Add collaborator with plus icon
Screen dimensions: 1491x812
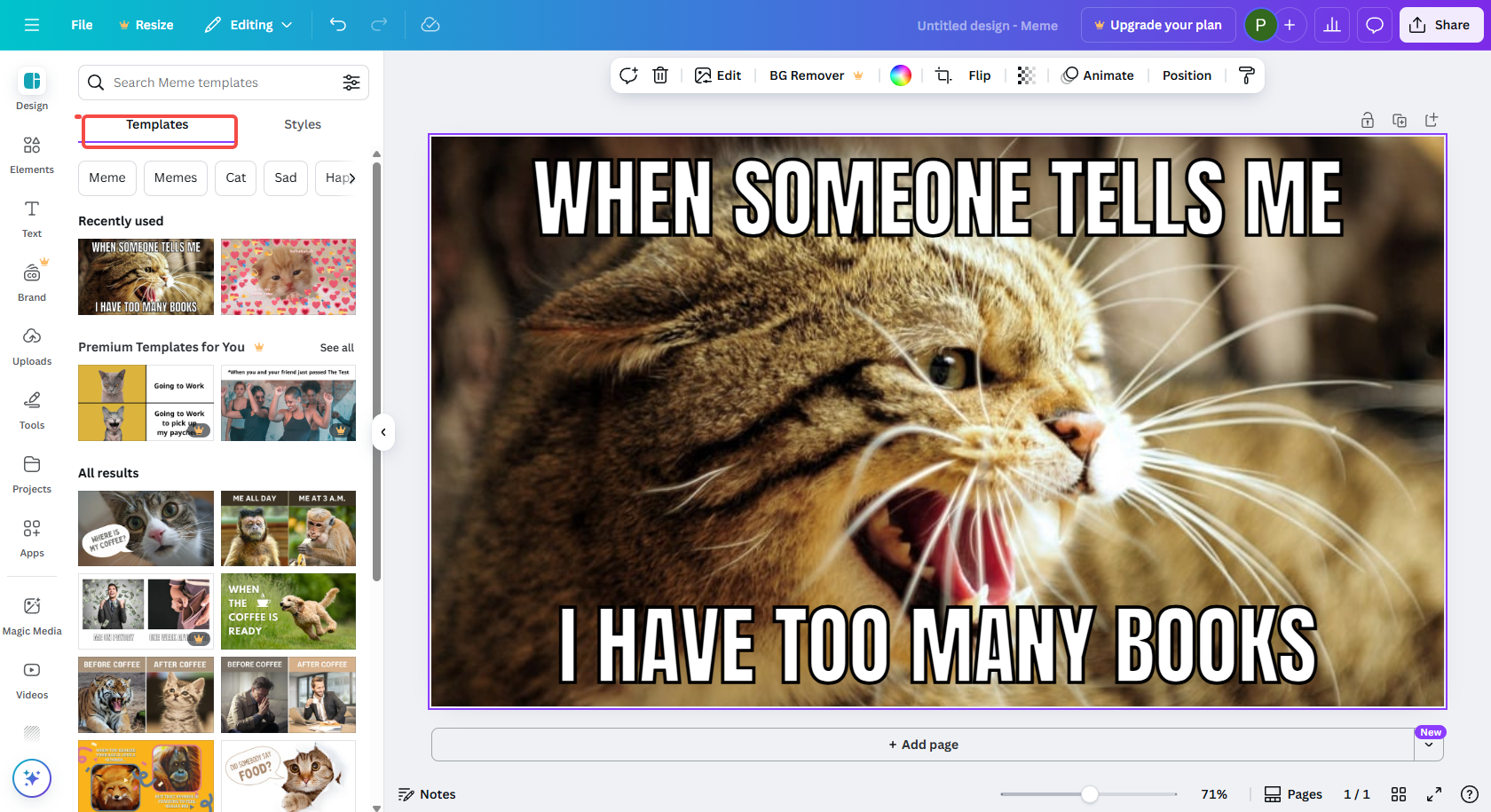coord(1290,25)
